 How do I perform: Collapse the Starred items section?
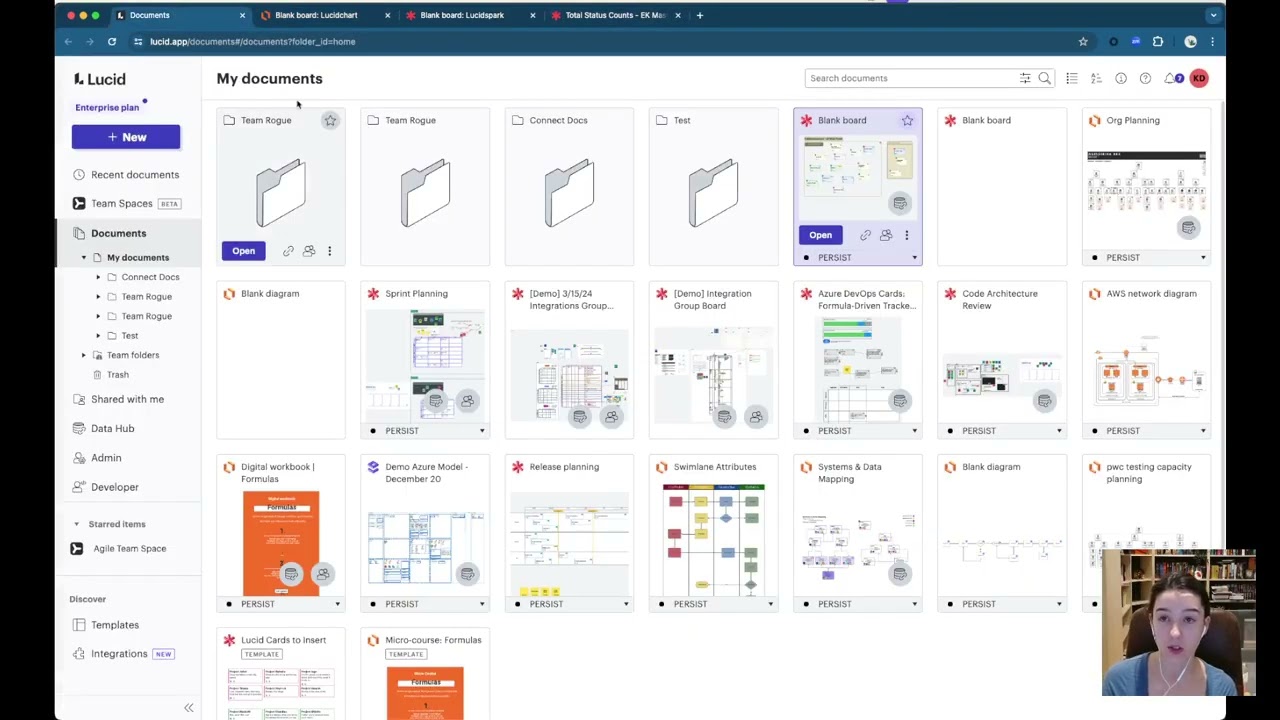pyautogui.click(x=76, y=524)
